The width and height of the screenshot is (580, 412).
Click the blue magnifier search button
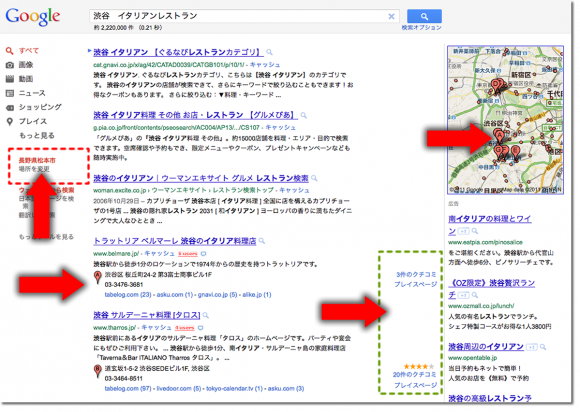(424, 16)
